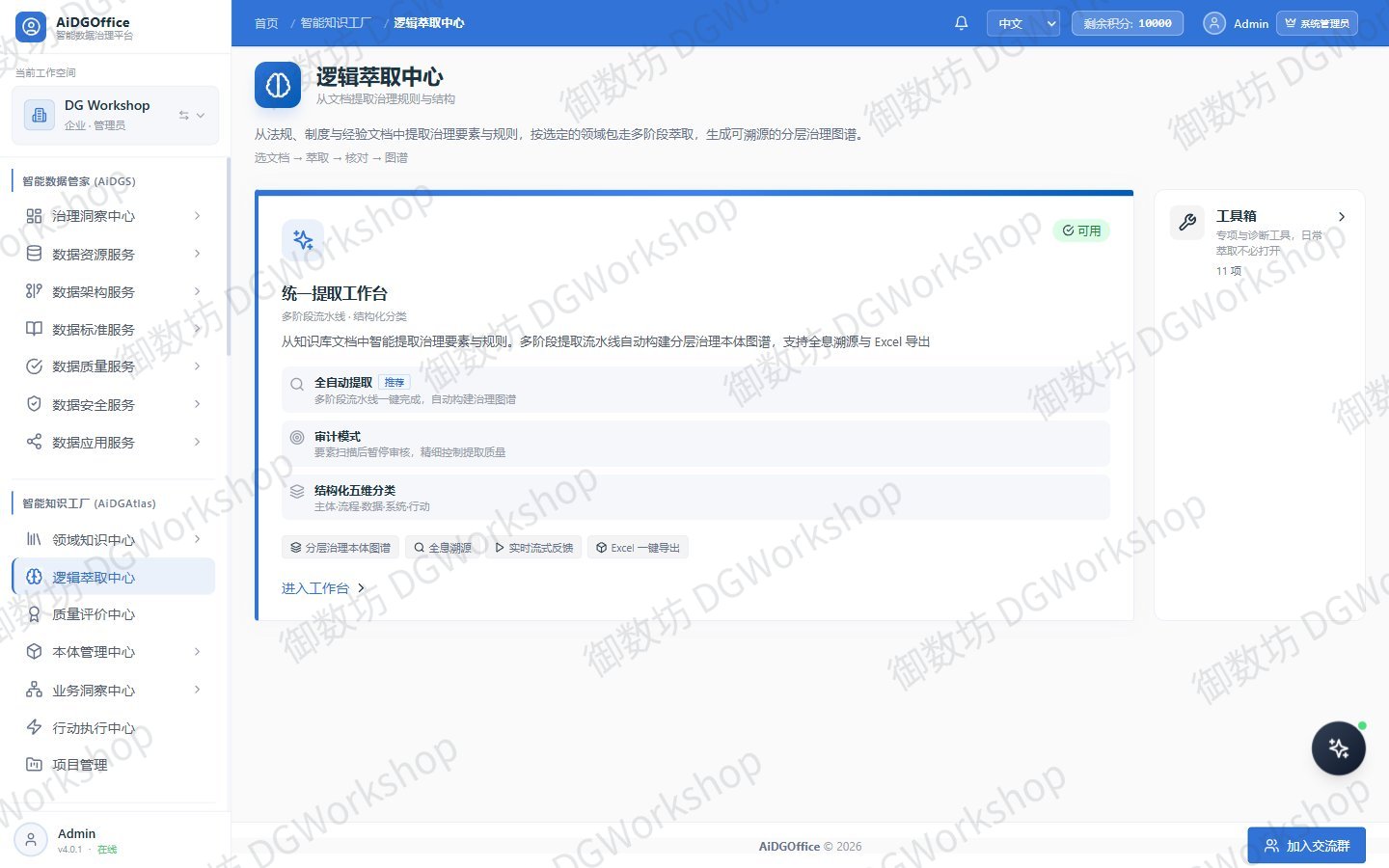
Task: Click the 逻辑萃取中心 brain icon in sidebar
Action: [34, 577]
